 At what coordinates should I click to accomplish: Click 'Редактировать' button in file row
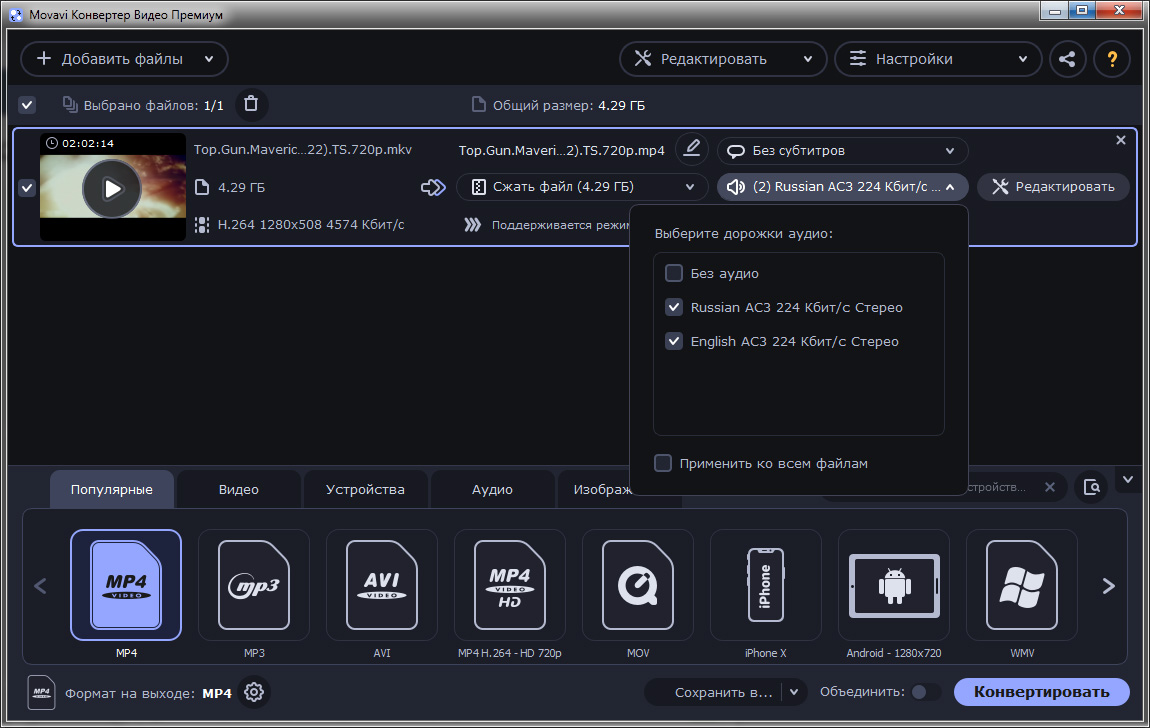point(1053,187)
